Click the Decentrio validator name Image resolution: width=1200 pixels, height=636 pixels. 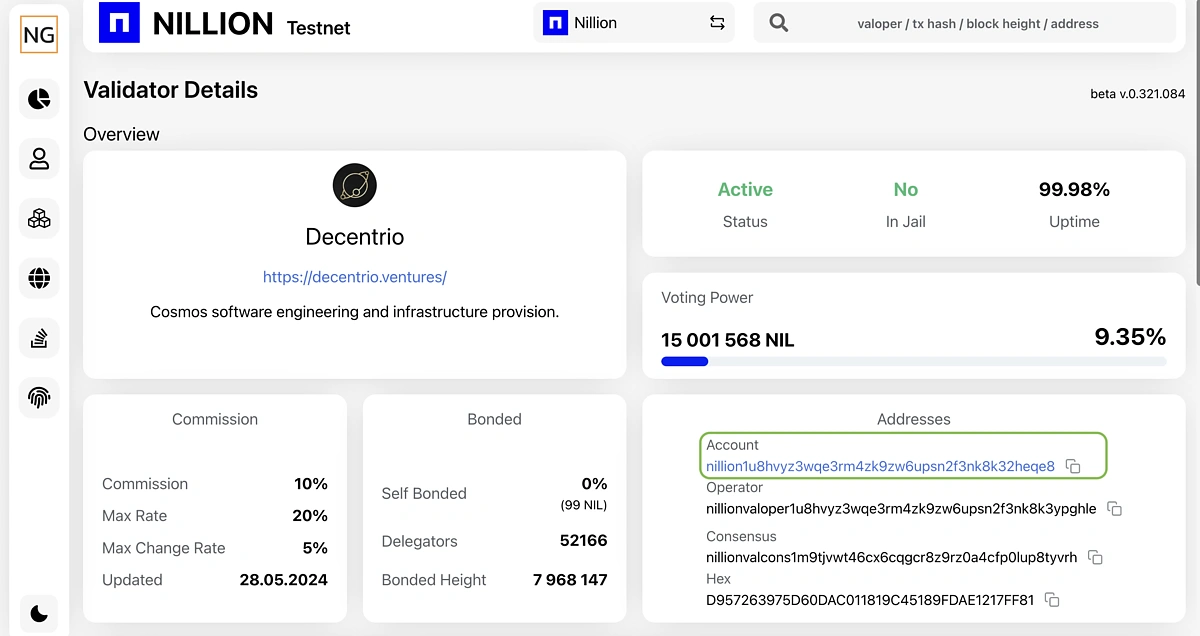coord(355,237)
